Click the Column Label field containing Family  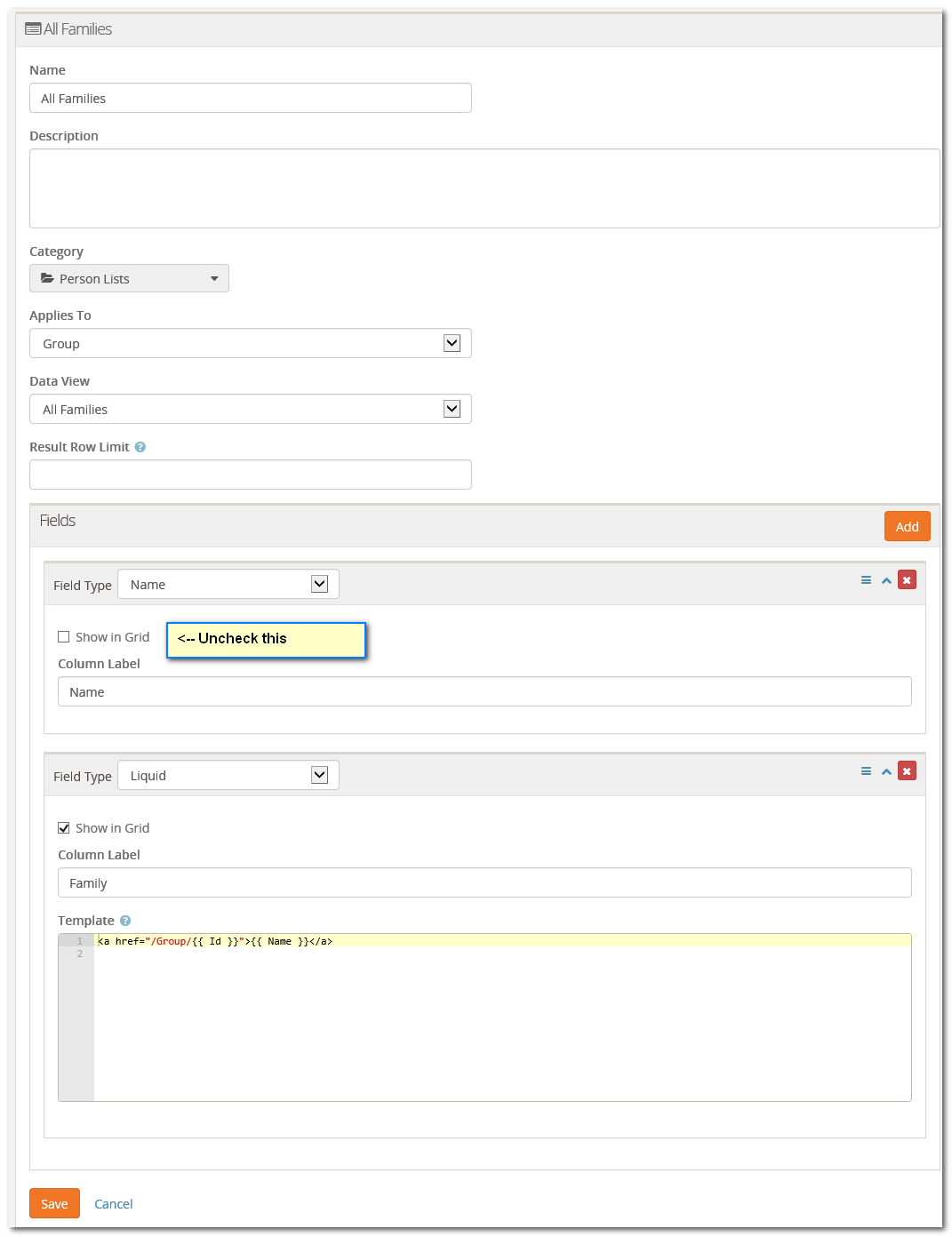pyautogui.click(x=484, y=882)
